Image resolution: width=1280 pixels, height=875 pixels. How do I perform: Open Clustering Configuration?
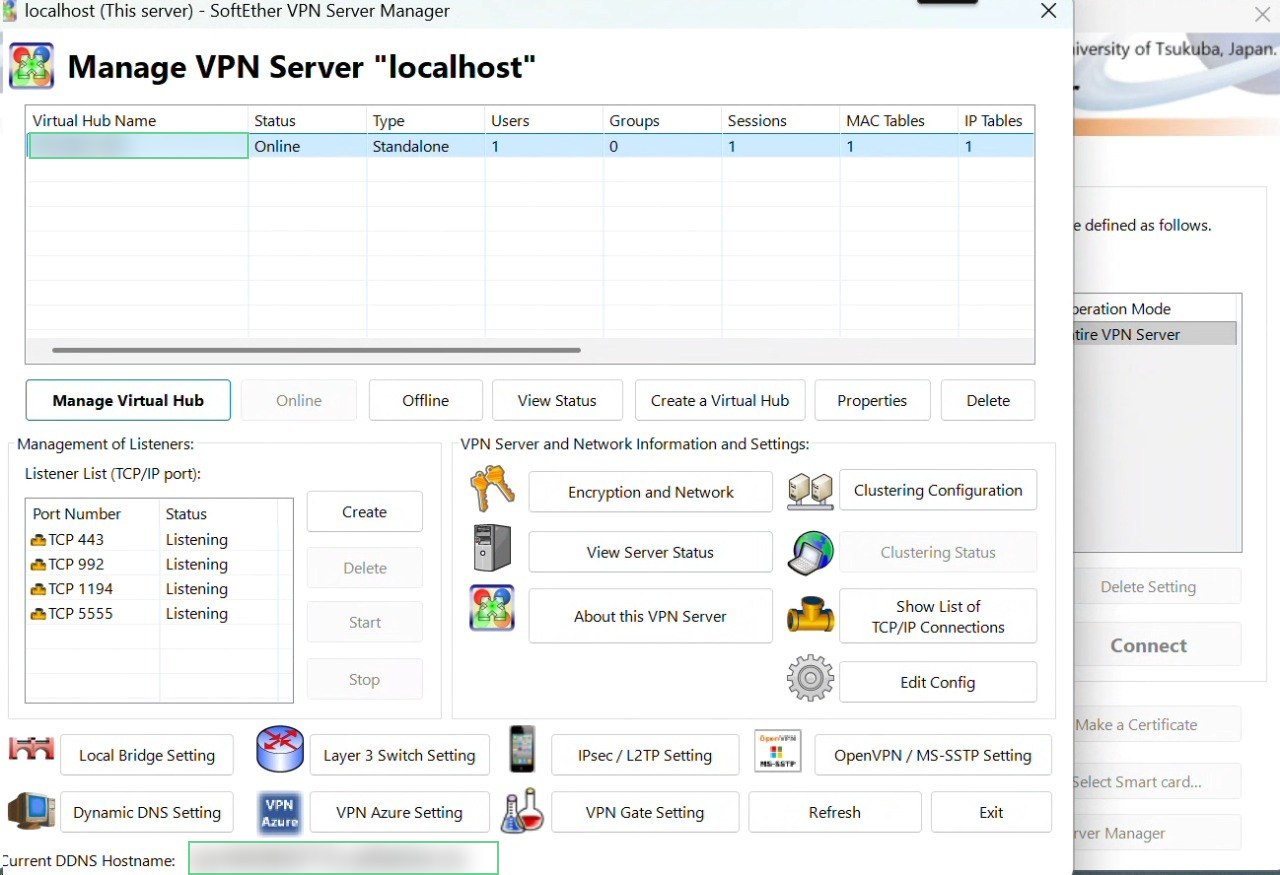pyautogui.click(x=938, y=490)
